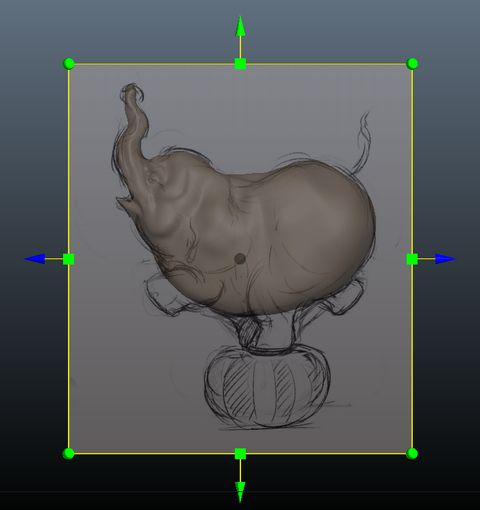Click the top-right green corner circle handle
Image resolution: width=480 pixels, height=510 pixels.
tap(412, 63)
